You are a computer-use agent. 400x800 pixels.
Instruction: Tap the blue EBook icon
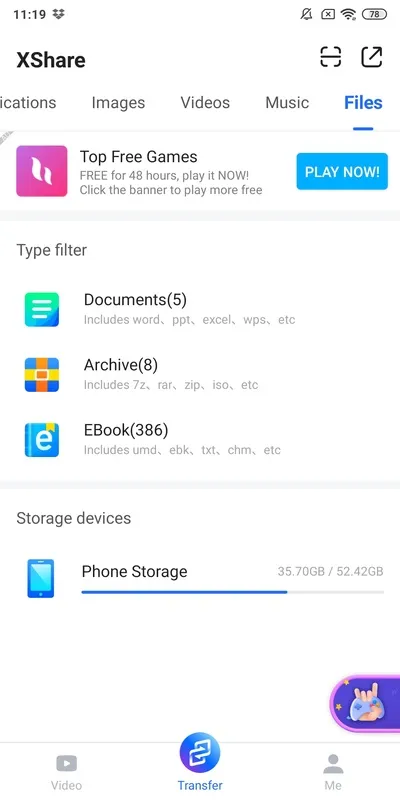tap(42, 440)
